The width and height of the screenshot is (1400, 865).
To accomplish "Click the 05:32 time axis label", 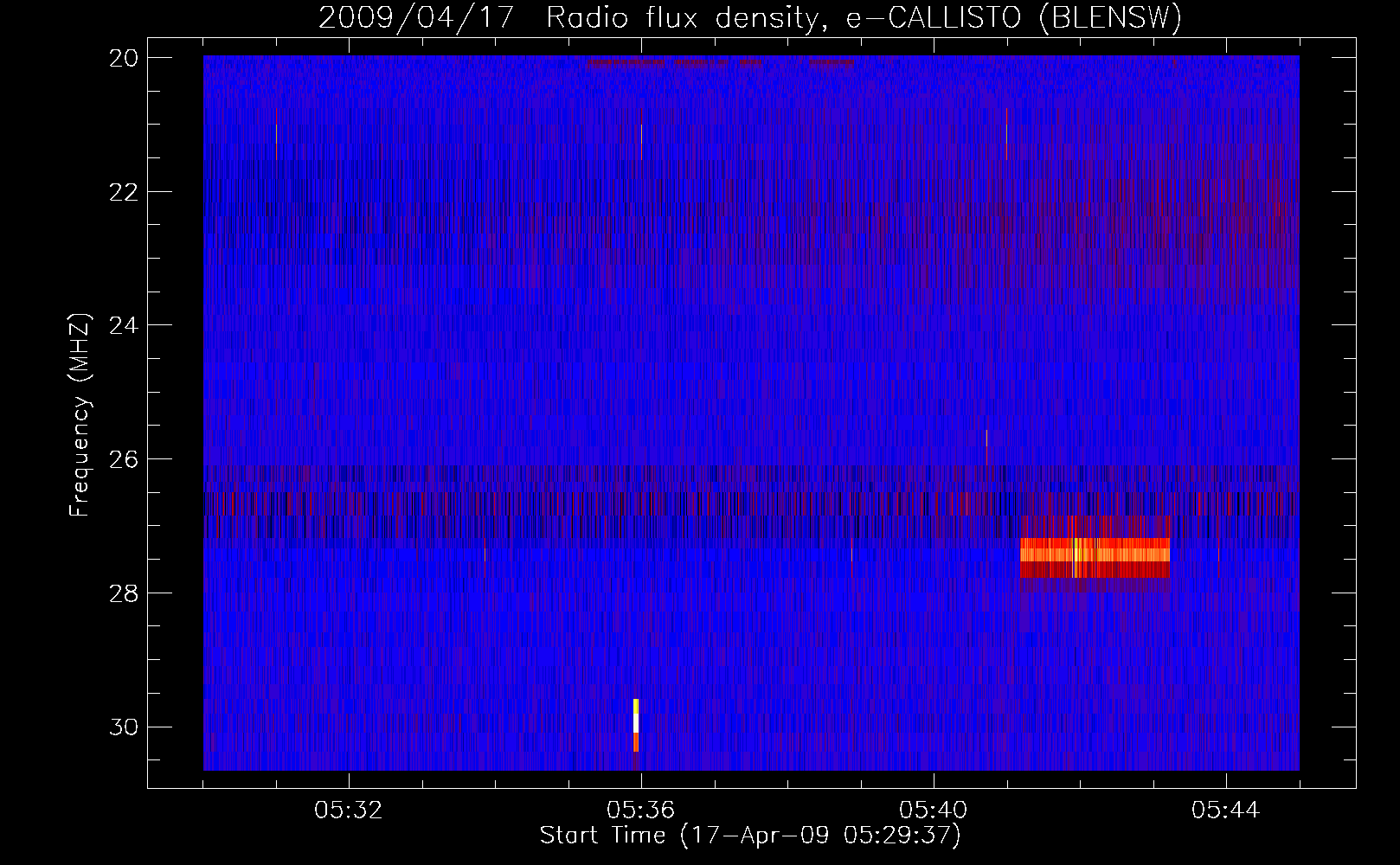I will tap(349, 811).
